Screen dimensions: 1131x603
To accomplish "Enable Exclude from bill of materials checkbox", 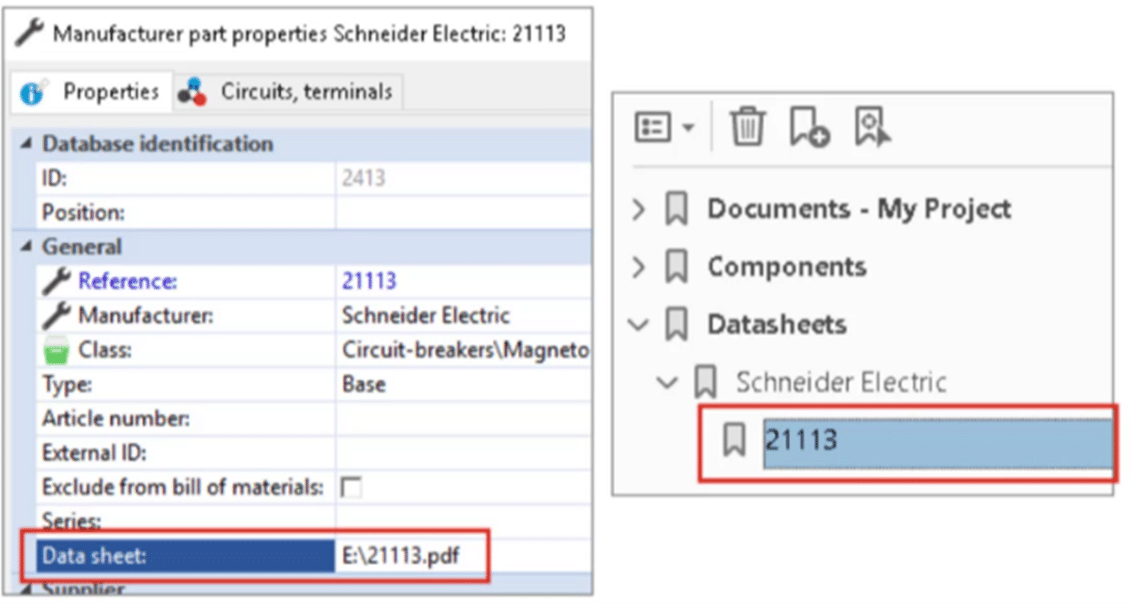I will click(x=351, y=488).
